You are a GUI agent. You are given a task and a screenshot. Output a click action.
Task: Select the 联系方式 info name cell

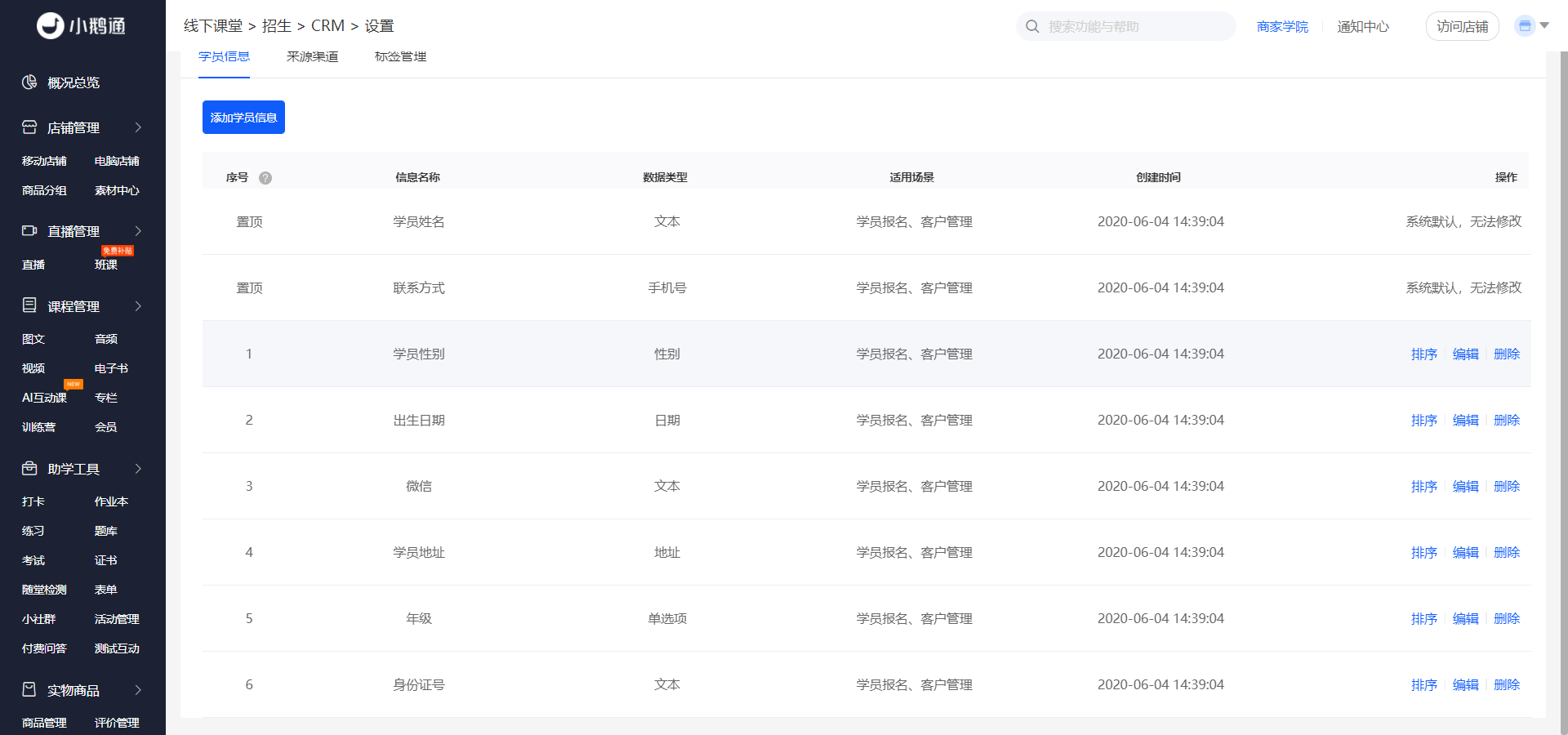coord(419,287)
